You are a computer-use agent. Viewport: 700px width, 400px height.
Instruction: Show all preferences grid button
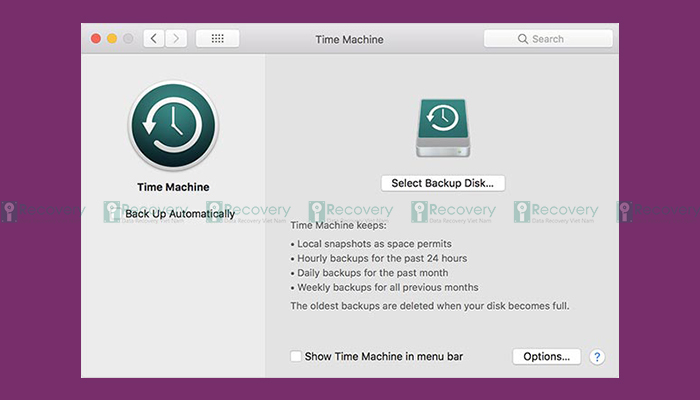[x=217, y=39]
